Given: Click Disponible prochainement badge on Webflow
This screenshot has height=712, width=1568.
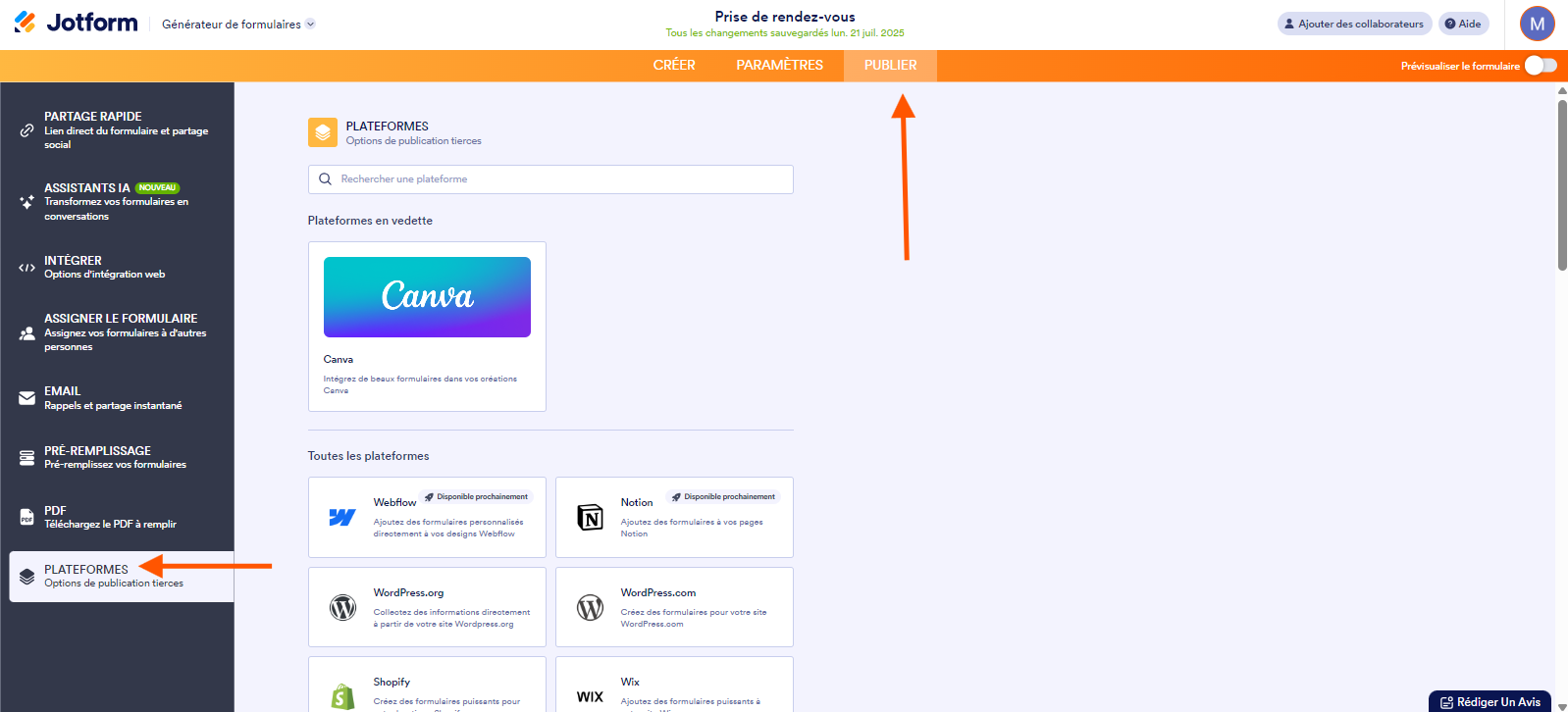Looking at the screenshot, I should 477,497.
